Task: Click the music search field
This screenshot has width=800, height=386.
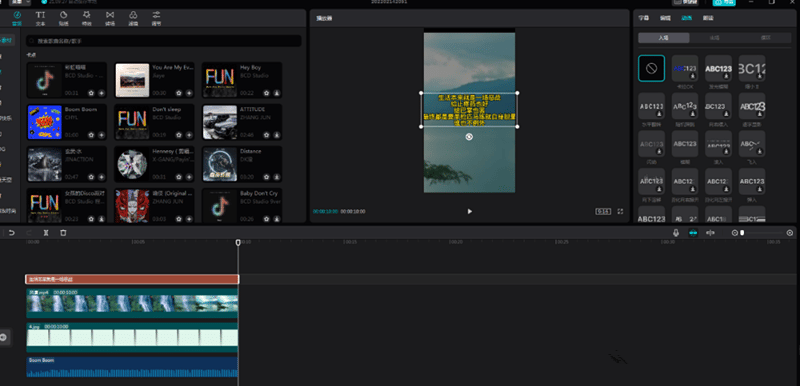Action: point(164,41)
